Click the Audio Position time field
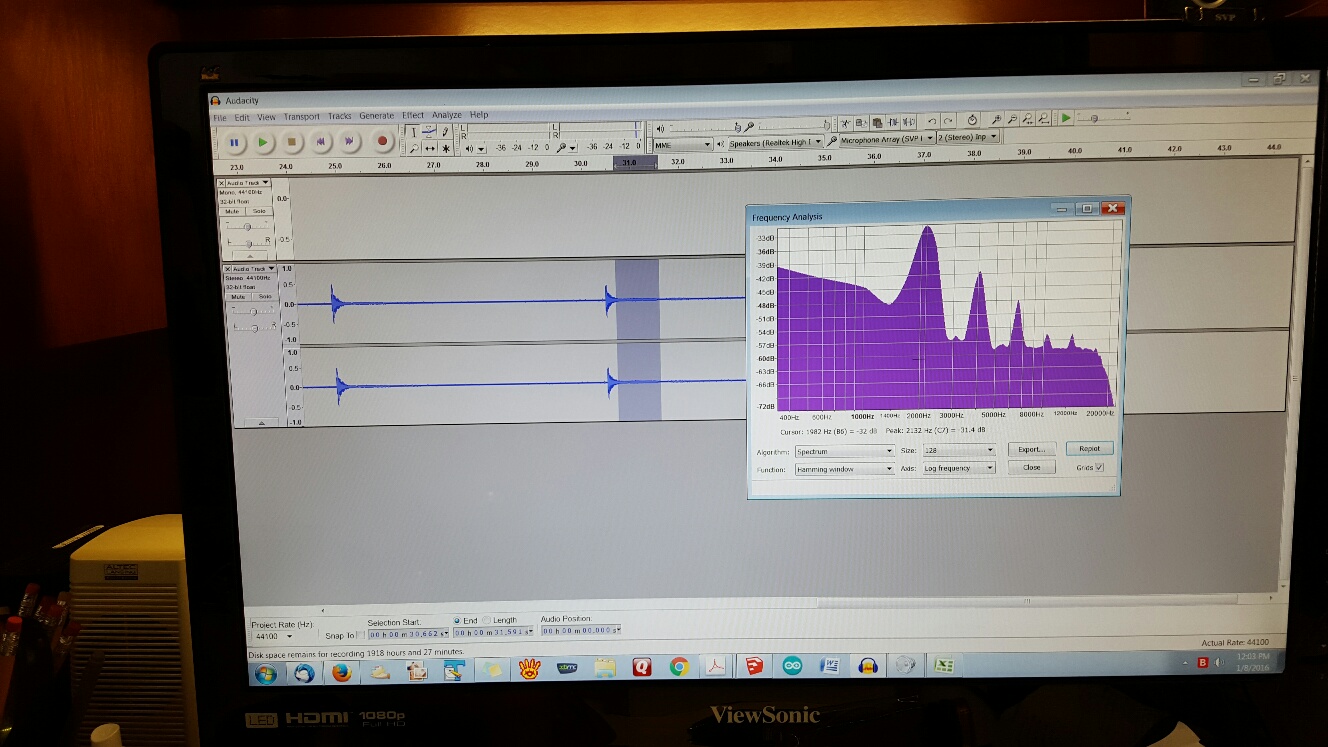Image resolution: width=1328 pixels, height=747 pixels. pos(581,631)
